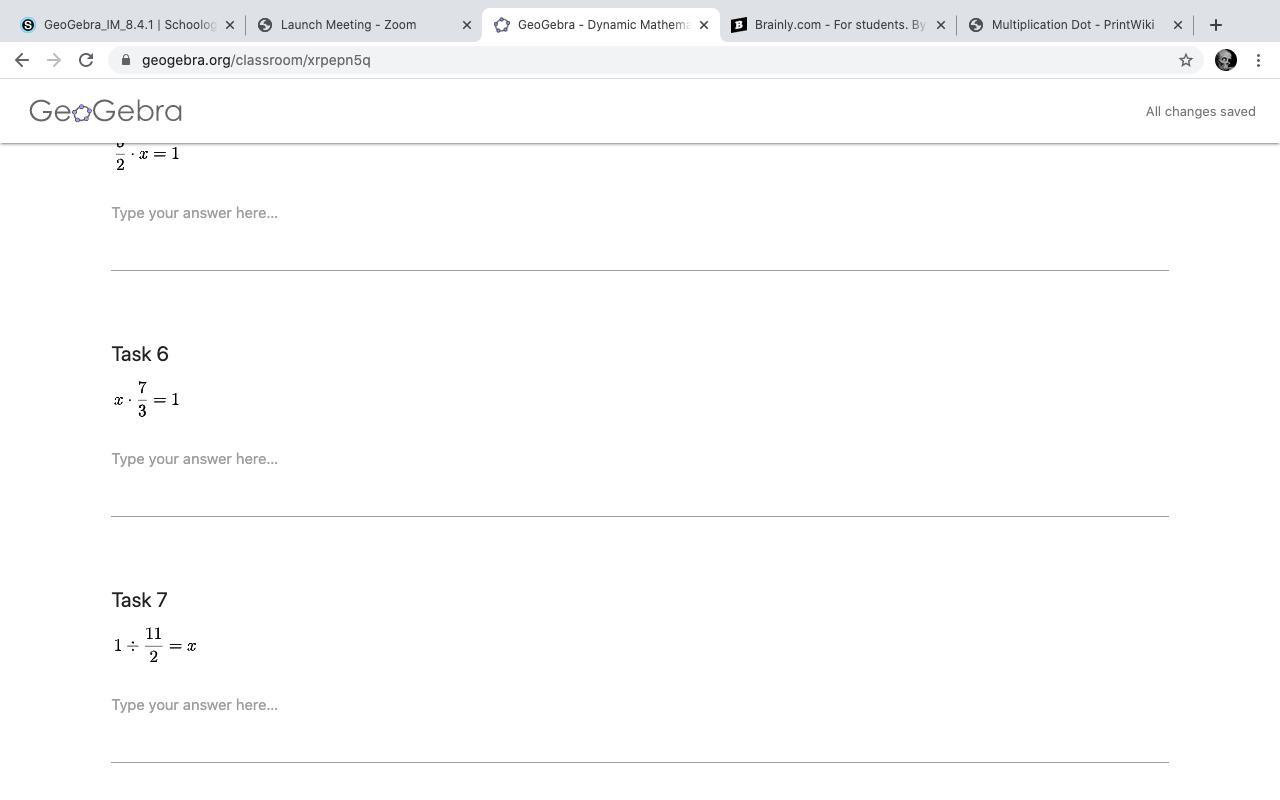
Task: Close the Multiplication Dot - PrintWiki tab
Action: pos(1177,25)
